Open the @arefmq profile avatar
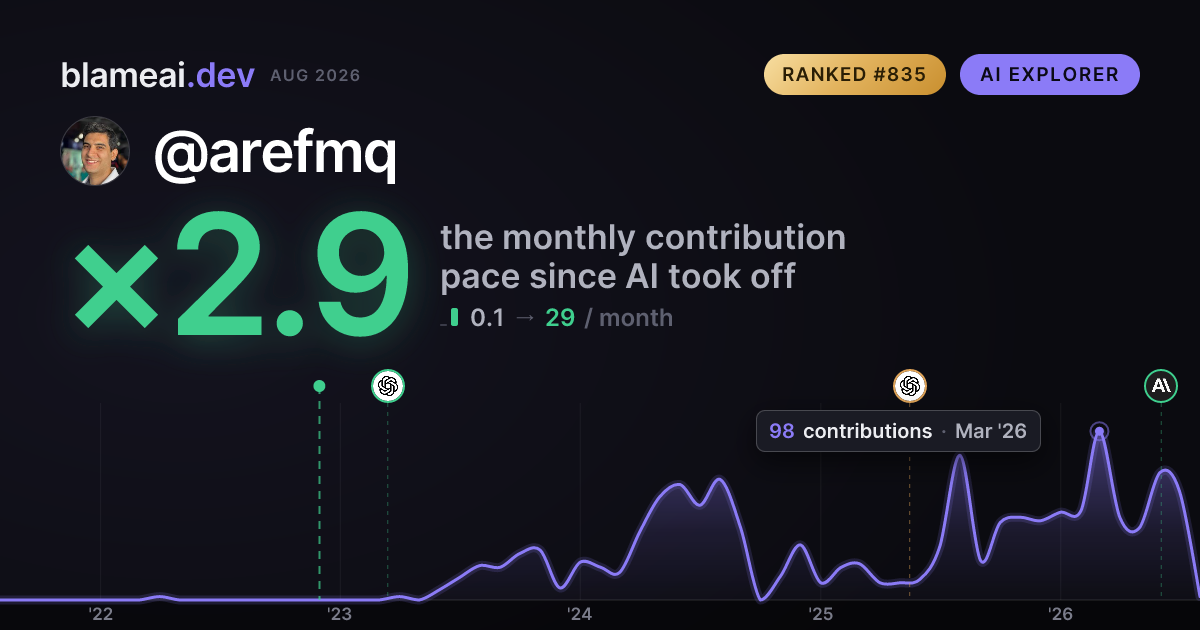 [x=95, y=151]
